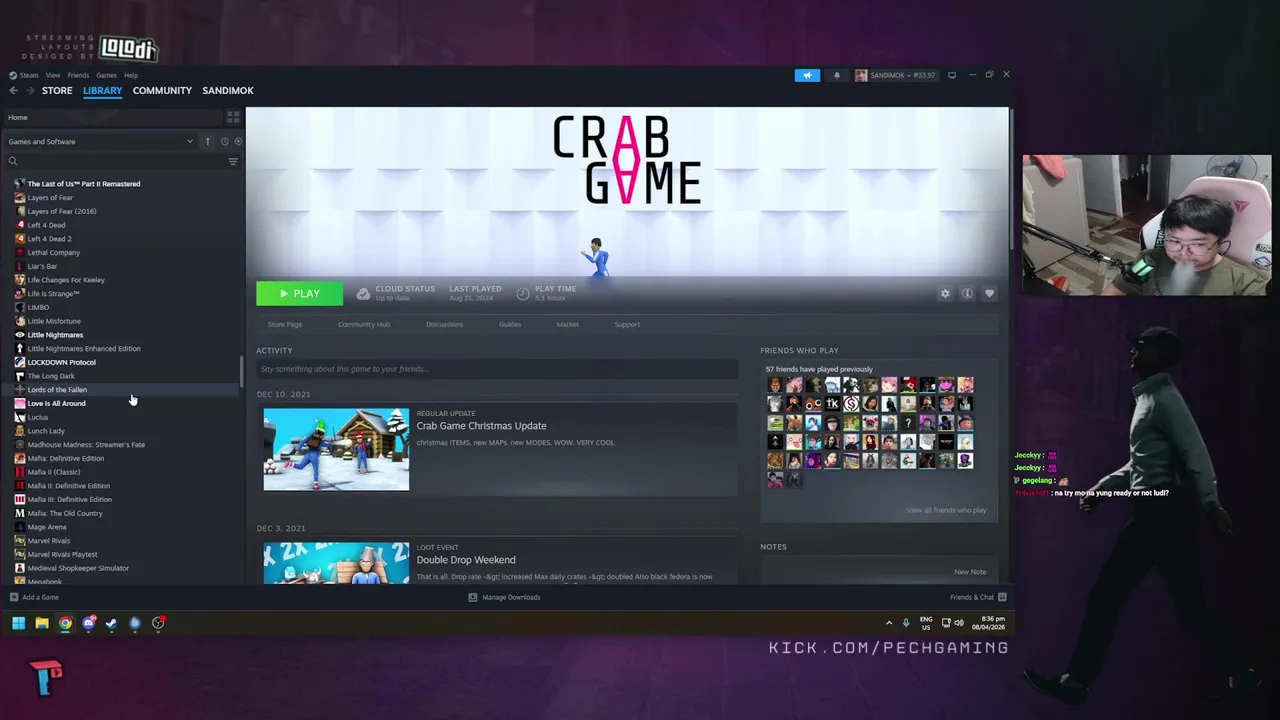Open Google Chrome from the taskbar
Image resolution: width=1280 pixels, height=720 pixels.
65,623
